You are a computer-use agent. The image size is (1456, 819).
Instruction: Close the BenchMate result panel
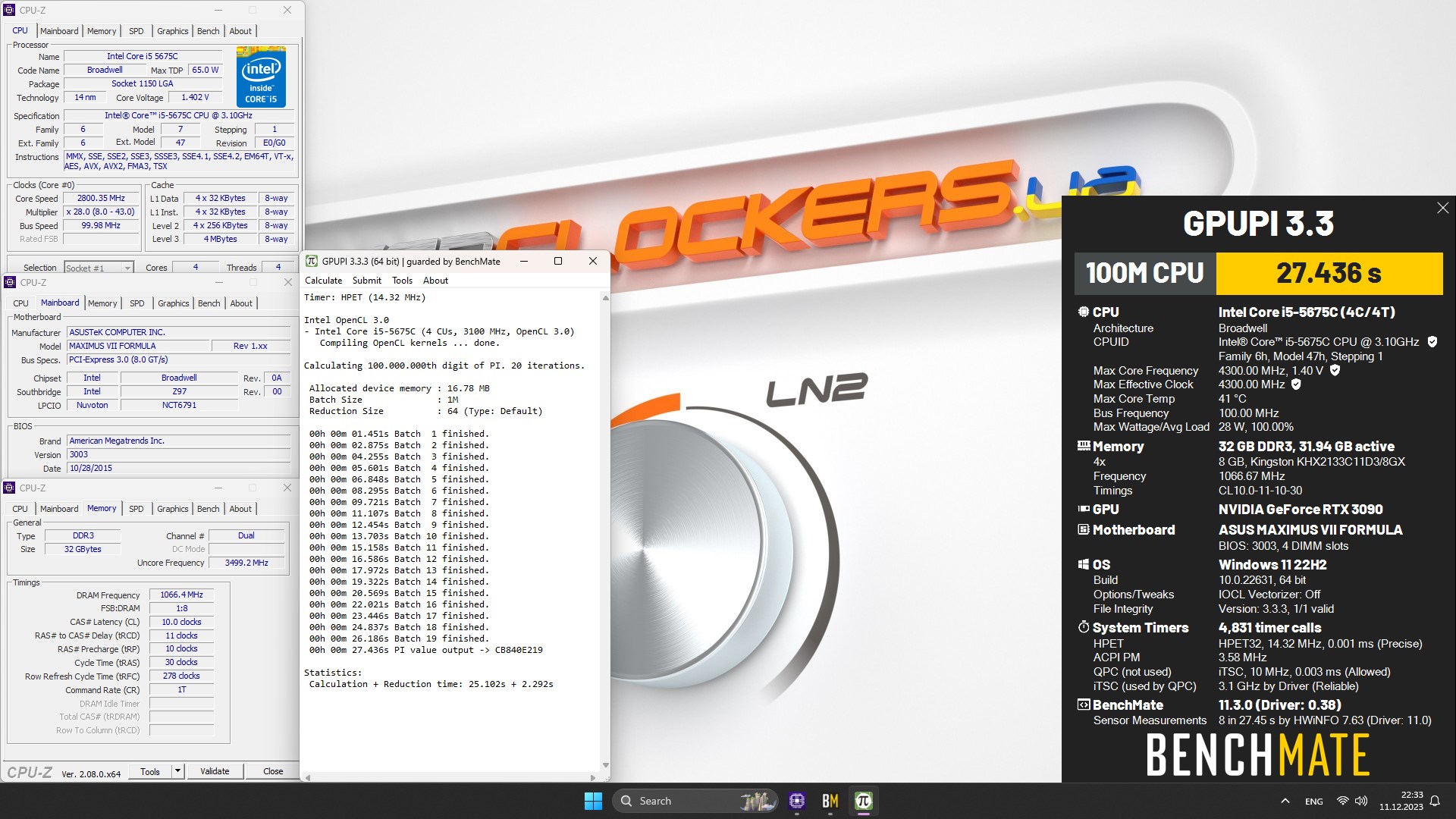point(1442,208)
